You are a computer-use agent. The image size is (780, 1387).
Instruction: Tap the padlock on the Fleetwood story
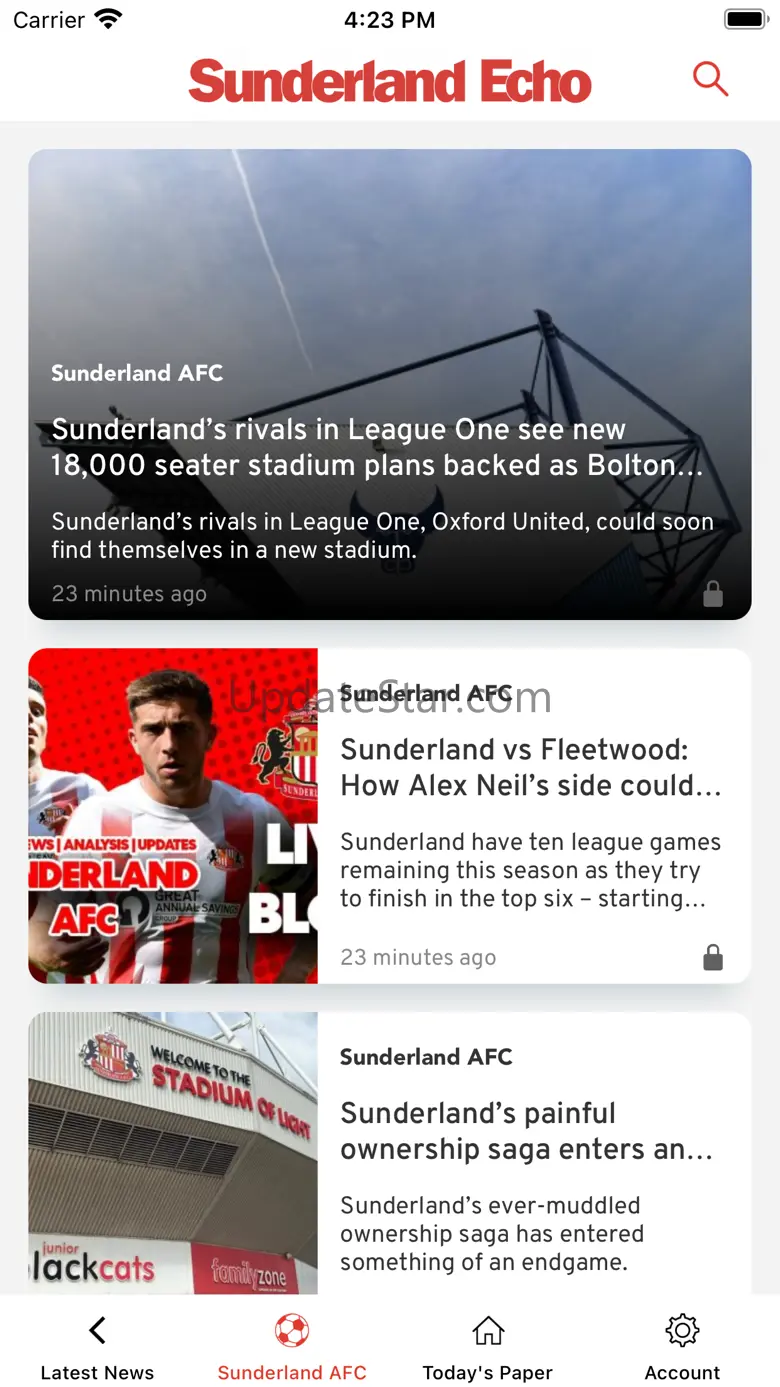(x=713, y=958)
